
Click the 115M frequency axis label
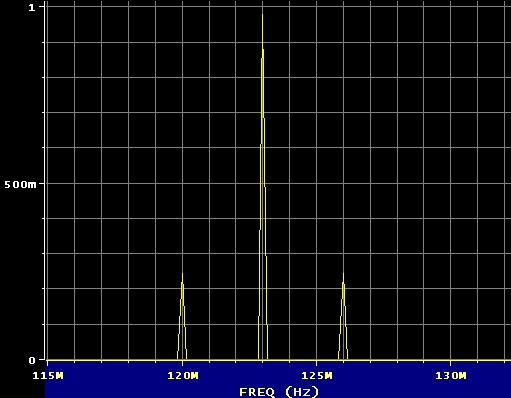pyautogui.click(x=48, y=376)
